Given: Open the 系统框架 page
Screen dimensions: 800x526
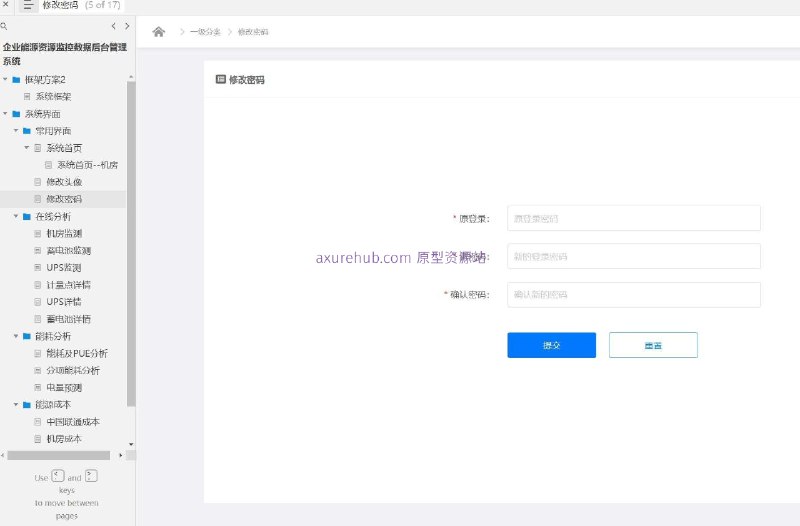Looking at the screenshot, I should pos(53,96).
